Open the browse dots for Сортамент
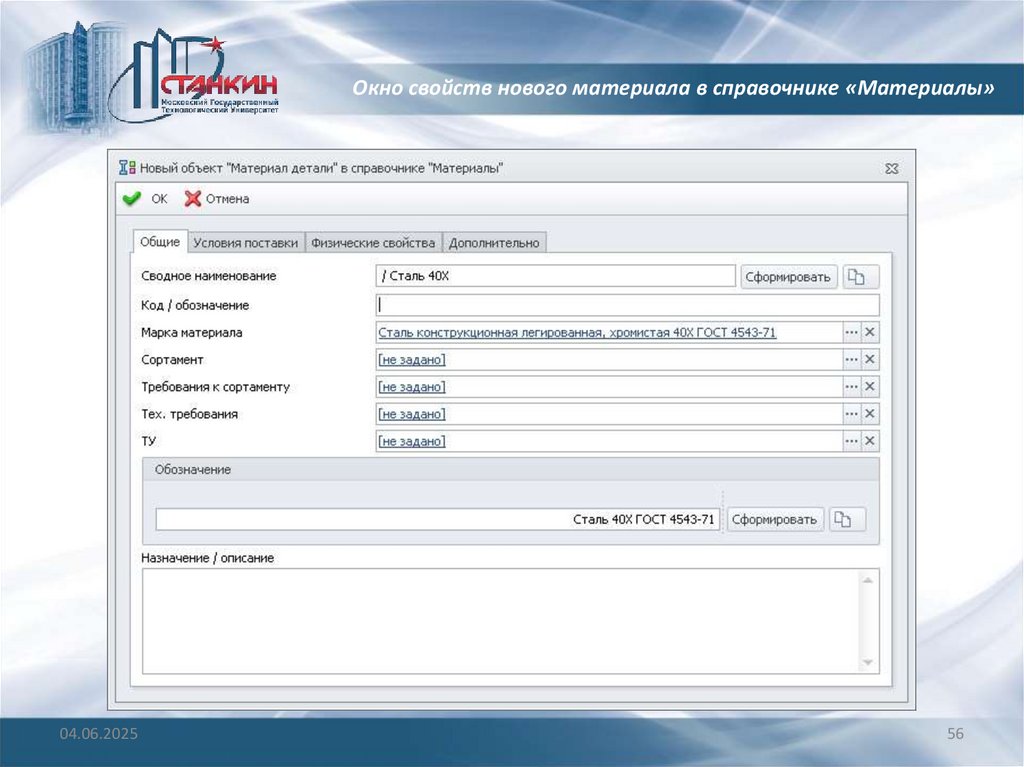Viewport: 1024px width, 767px height. pyautogui.click(x=851, y=360)
